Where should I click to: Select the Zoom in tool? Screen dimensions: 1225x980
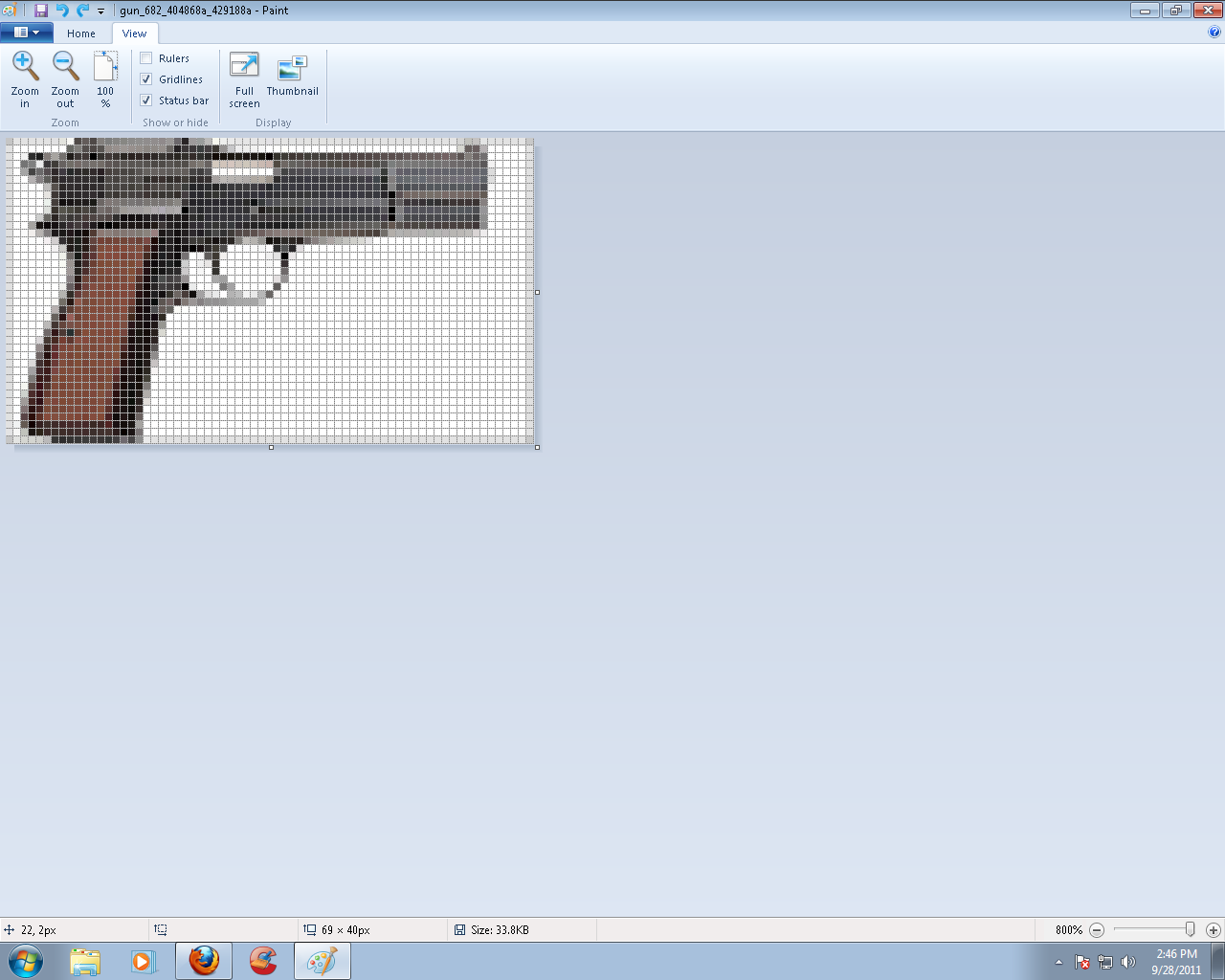pyautogui.click(x=25, y=77)
